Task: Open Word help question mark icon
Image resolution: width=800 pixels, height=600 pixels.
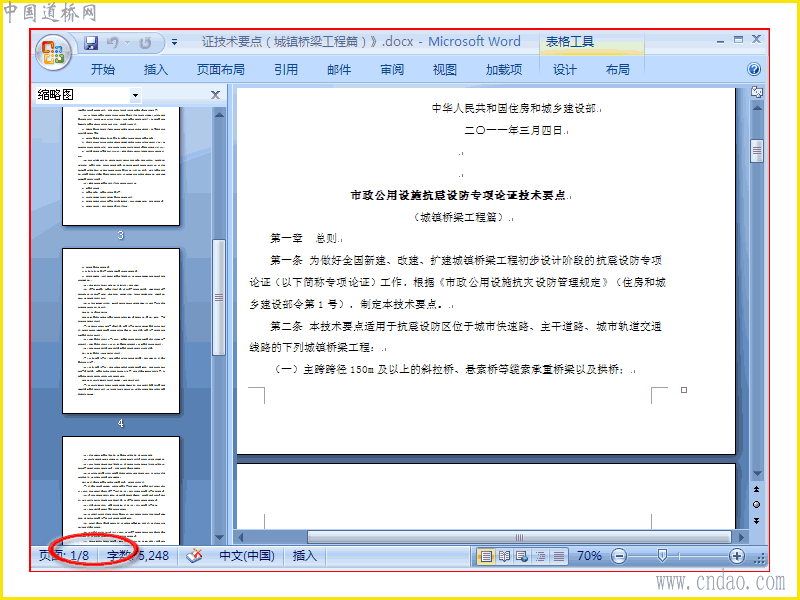Action: point(754,69)
